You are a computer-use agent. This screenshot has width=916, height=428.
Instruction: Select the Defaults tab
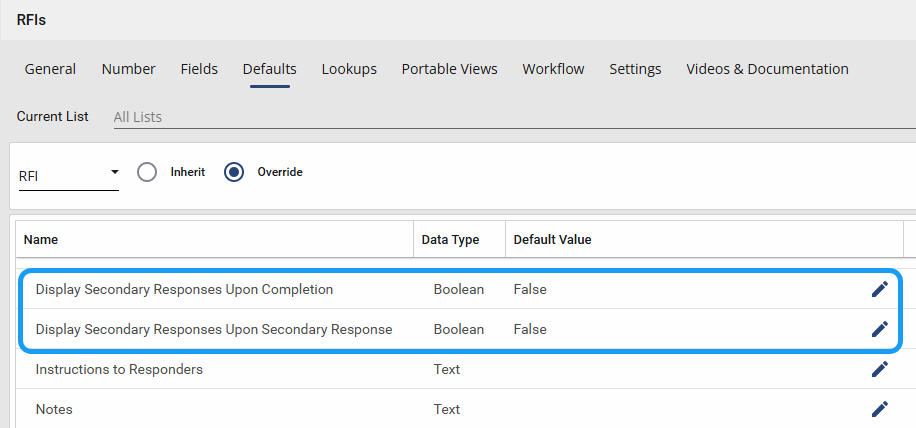[269, 69]
